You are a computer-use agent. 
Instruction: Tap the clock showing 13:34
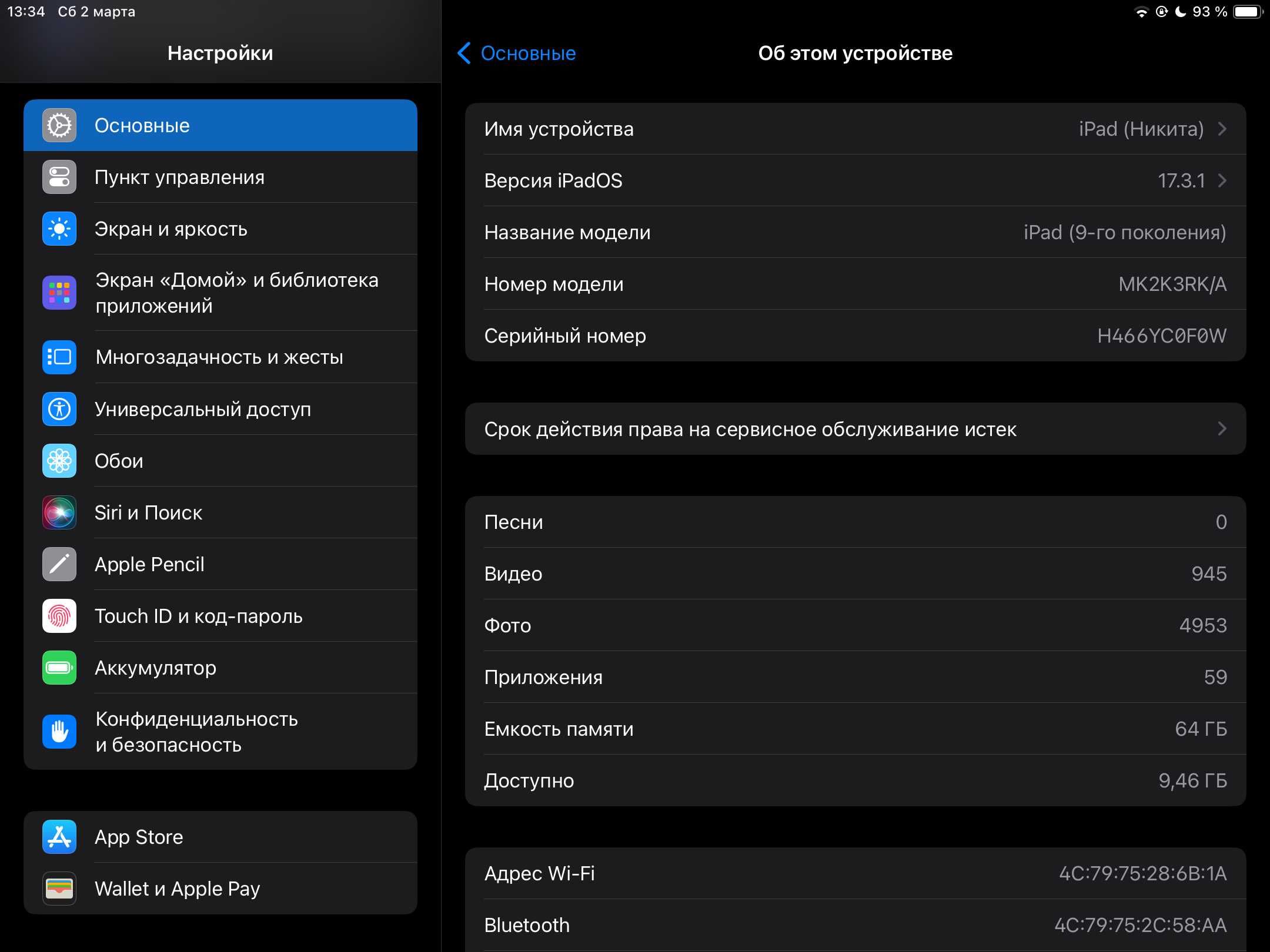pos(26,12)
